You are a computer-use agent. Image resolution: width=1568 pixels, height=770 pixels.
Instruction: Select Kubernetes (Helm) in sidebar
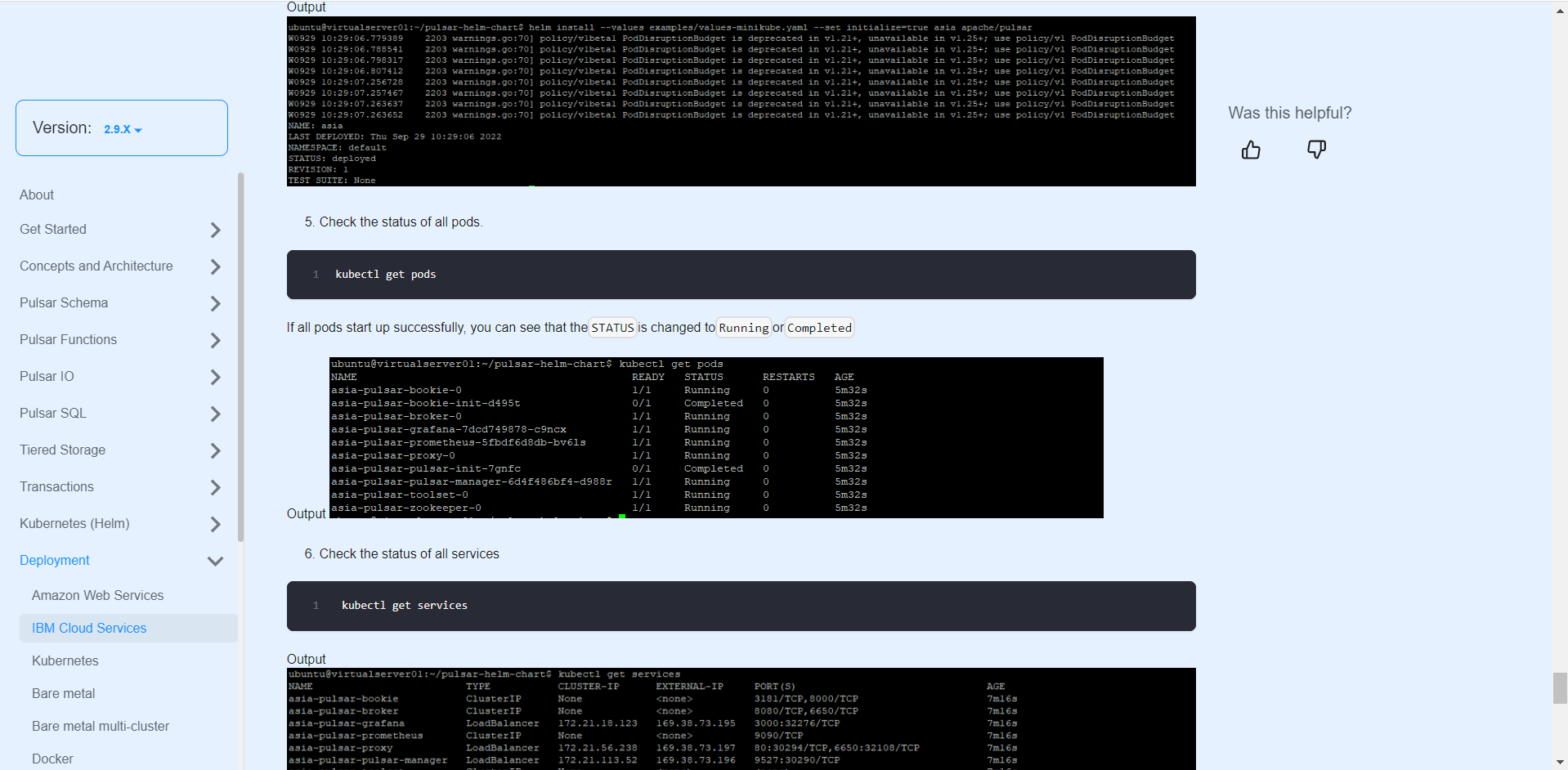point(74,523)
